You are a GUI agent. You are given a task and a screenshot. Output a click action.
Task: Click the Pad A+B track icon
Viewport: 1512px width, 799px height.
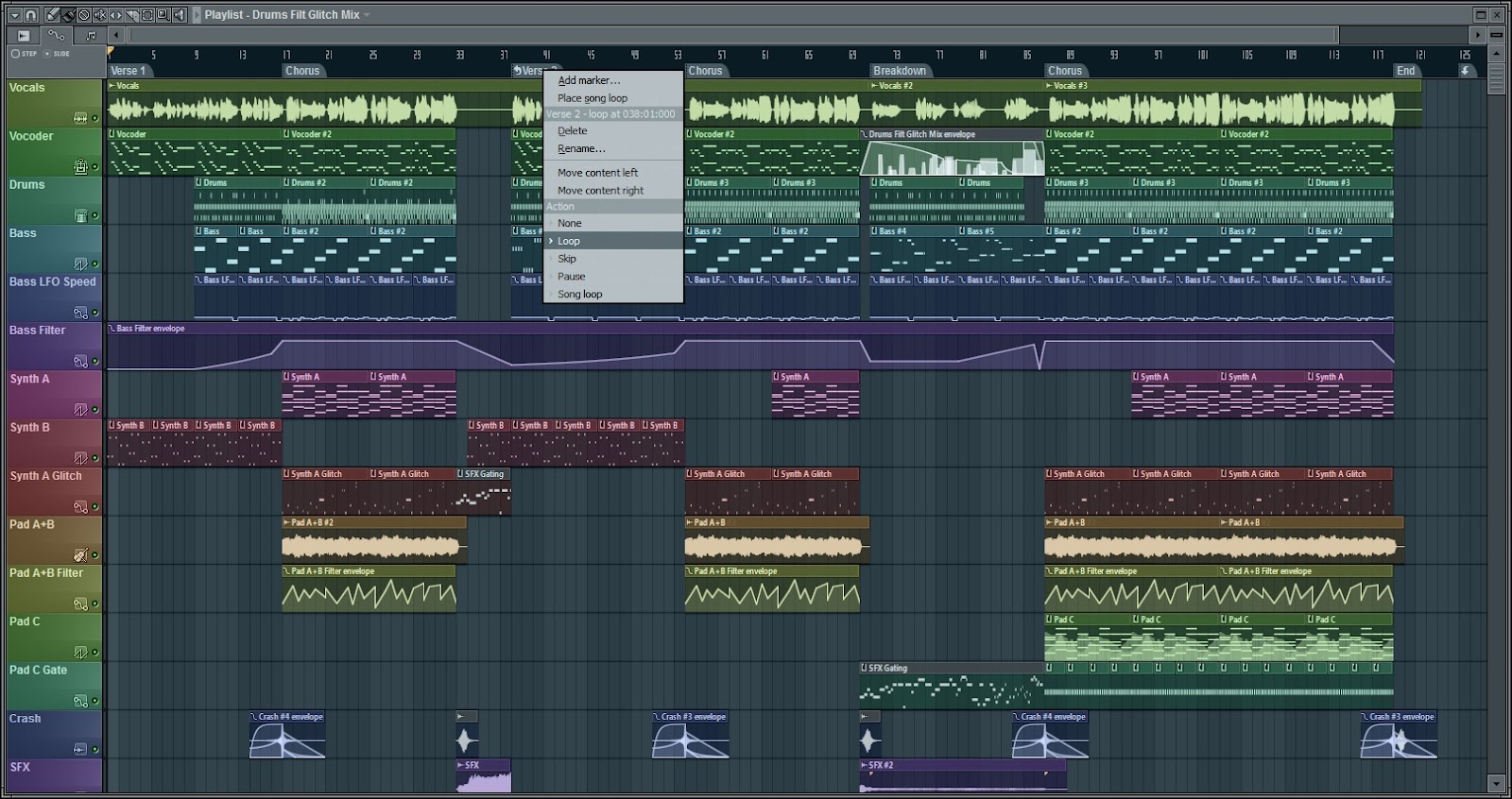[x=80, y=555]
